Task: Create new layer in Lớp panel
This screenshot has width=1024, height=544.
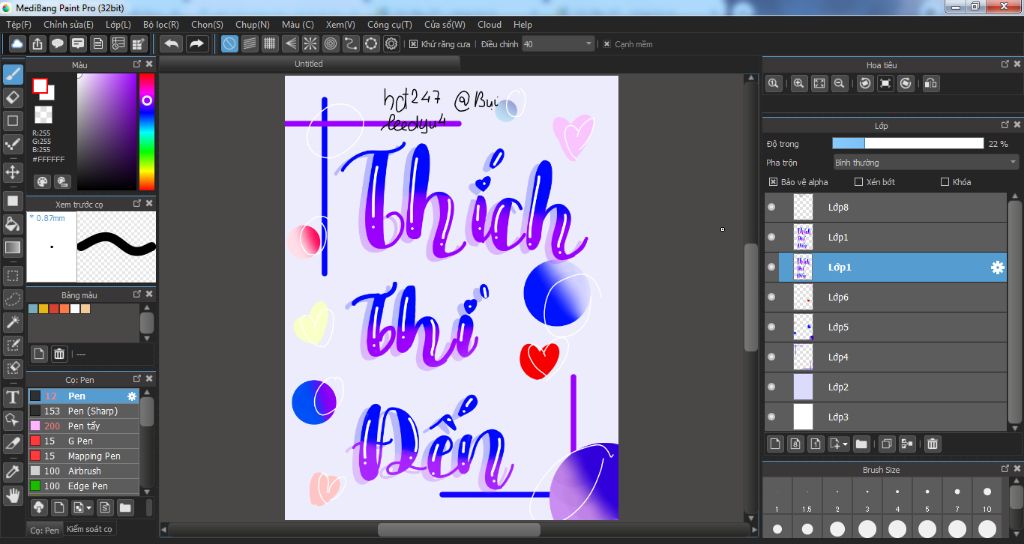Action: (775, 444)
